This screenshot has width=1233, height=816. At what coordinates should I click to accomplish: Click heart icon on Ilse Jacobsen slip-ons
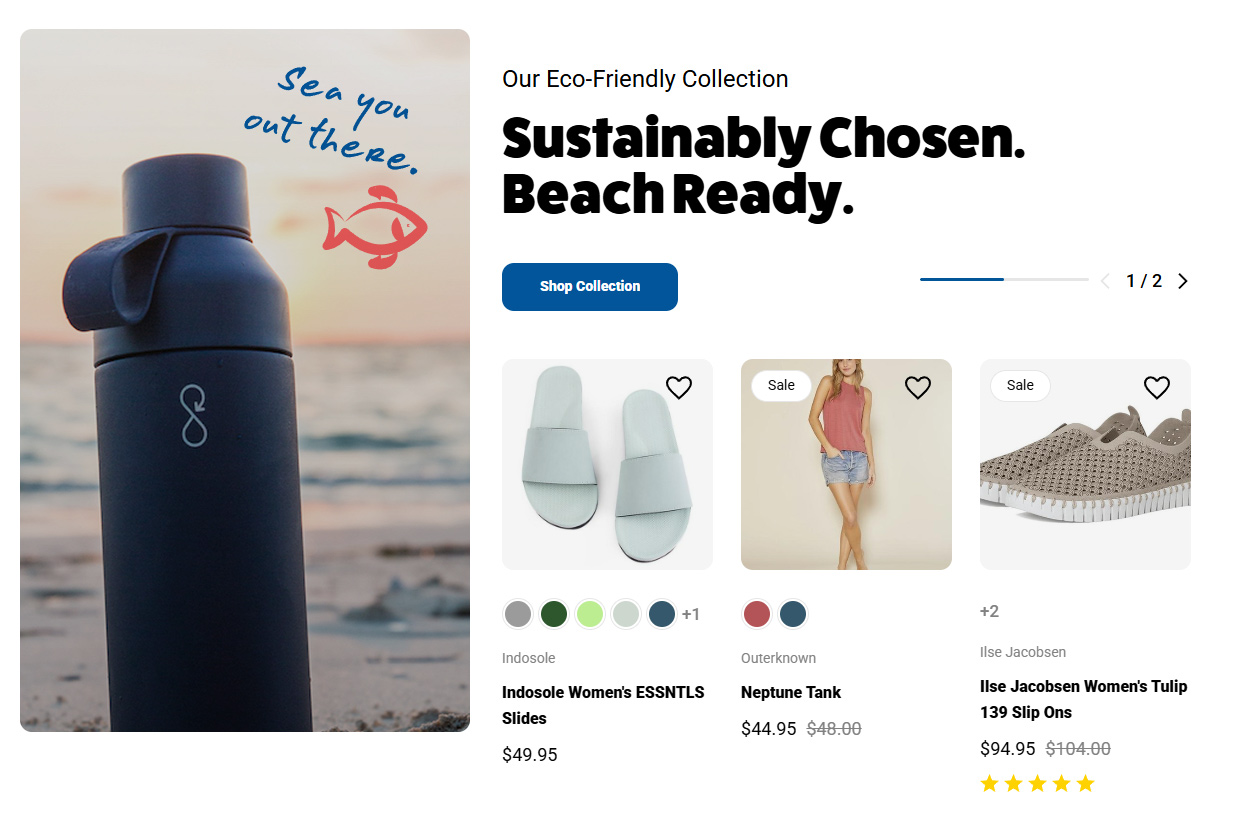click(x=1157, y=388)
